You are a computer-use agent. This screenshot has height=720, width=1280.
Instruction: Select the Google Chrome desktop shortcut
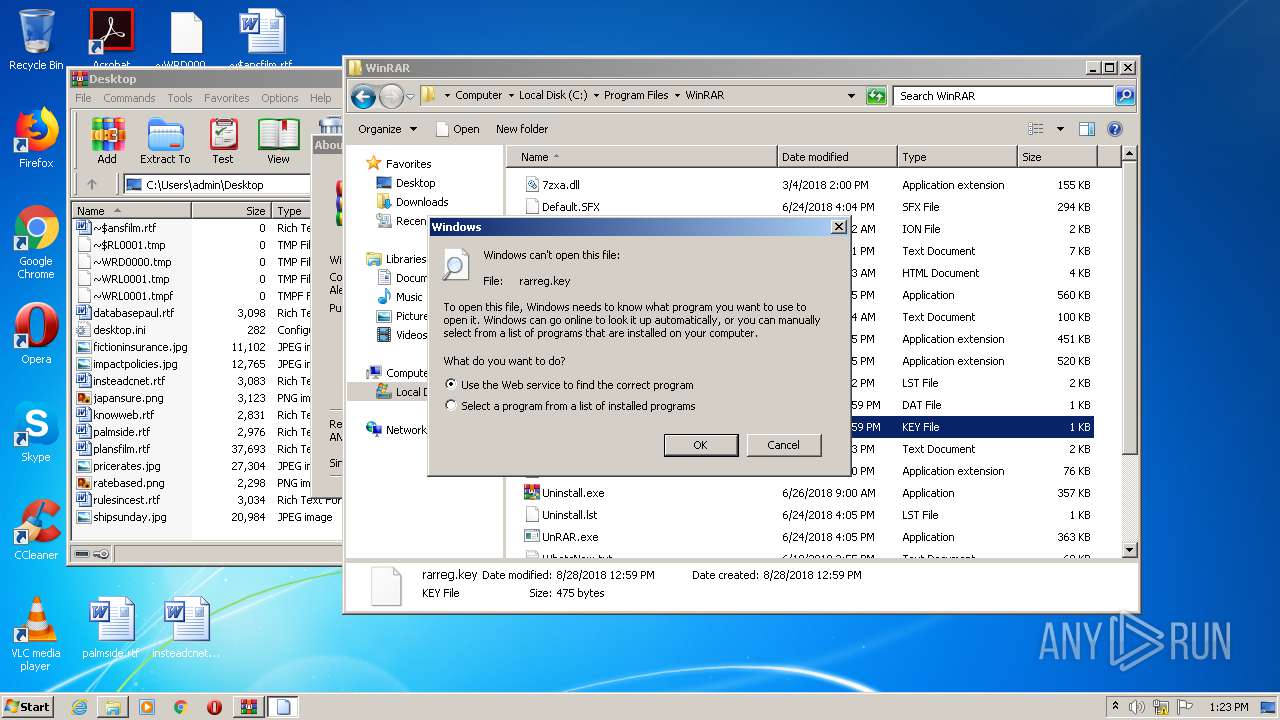(x=36, y=242)
